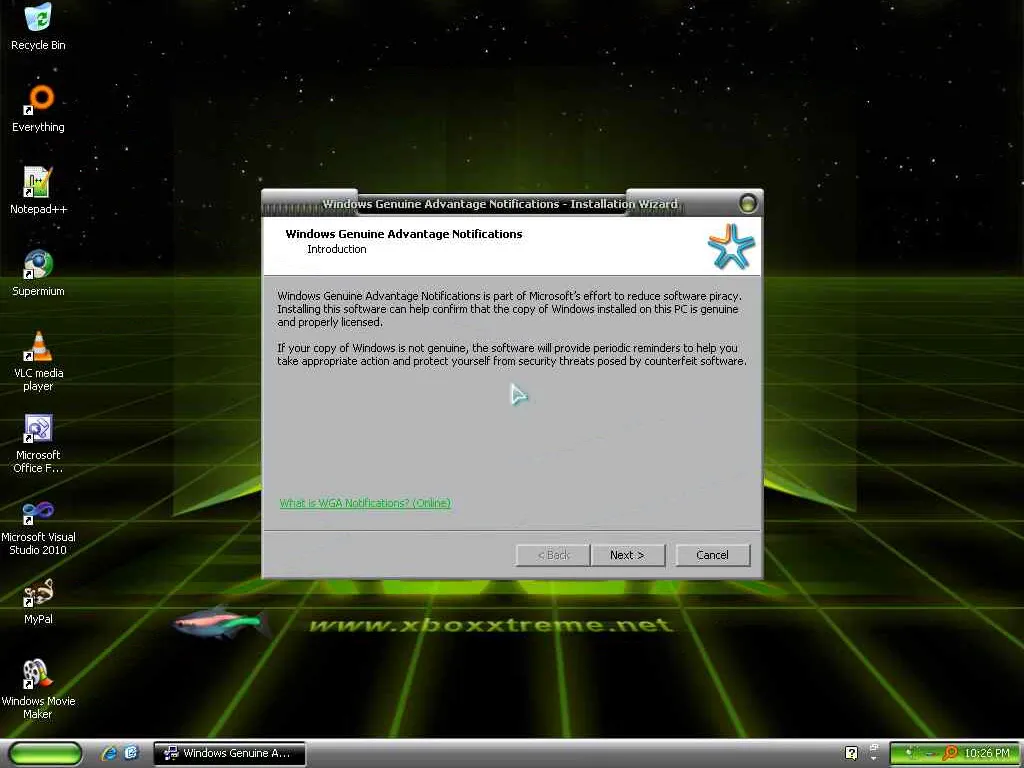Click the wizard title bar text
Image resolution: width=1024 pixels, height=768 pixels.
point(500,204)
